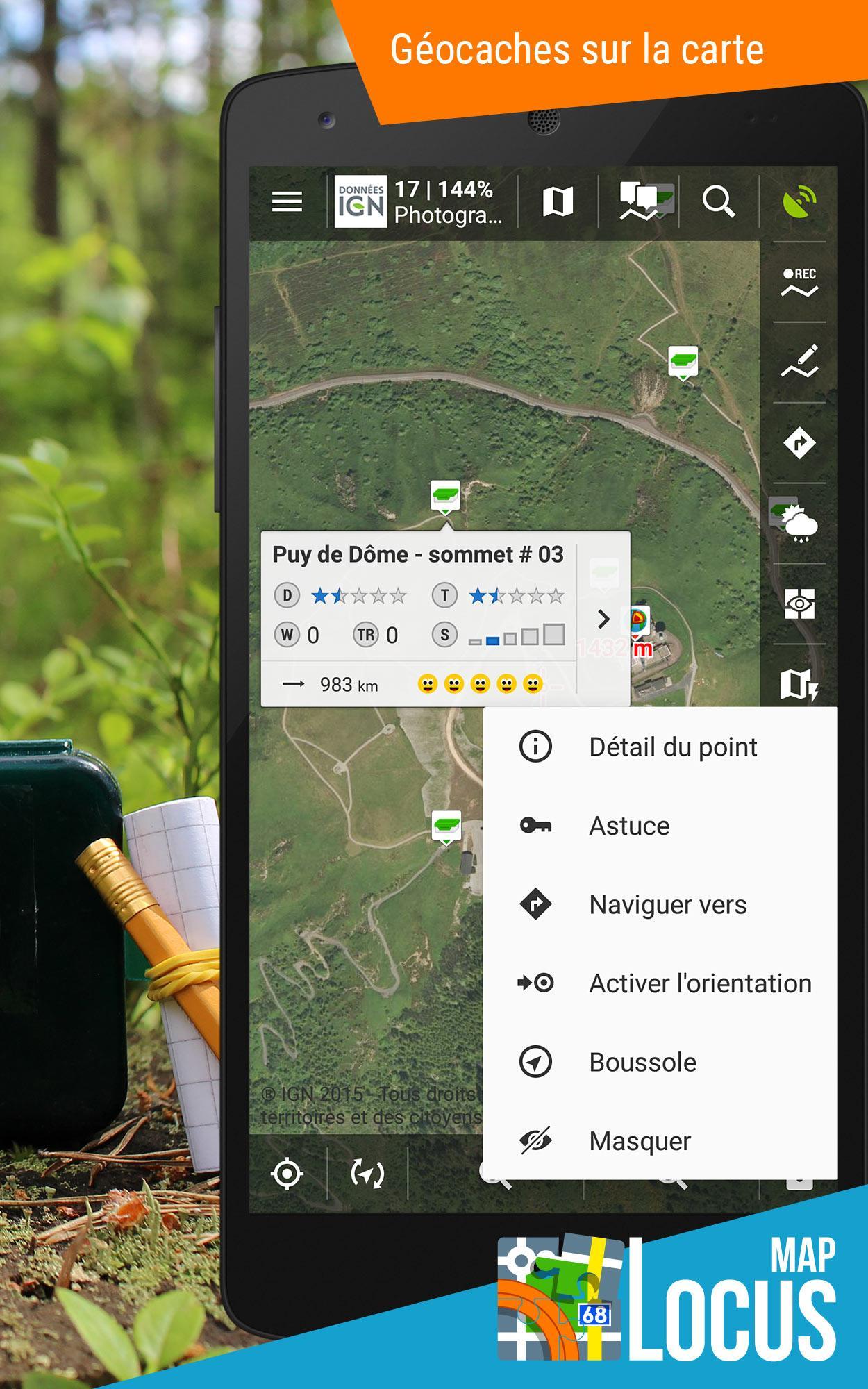The width and height of the screenshot is (868, 1389).
Task: Select the geocache marker above the popup
Action: click(445, 497)
